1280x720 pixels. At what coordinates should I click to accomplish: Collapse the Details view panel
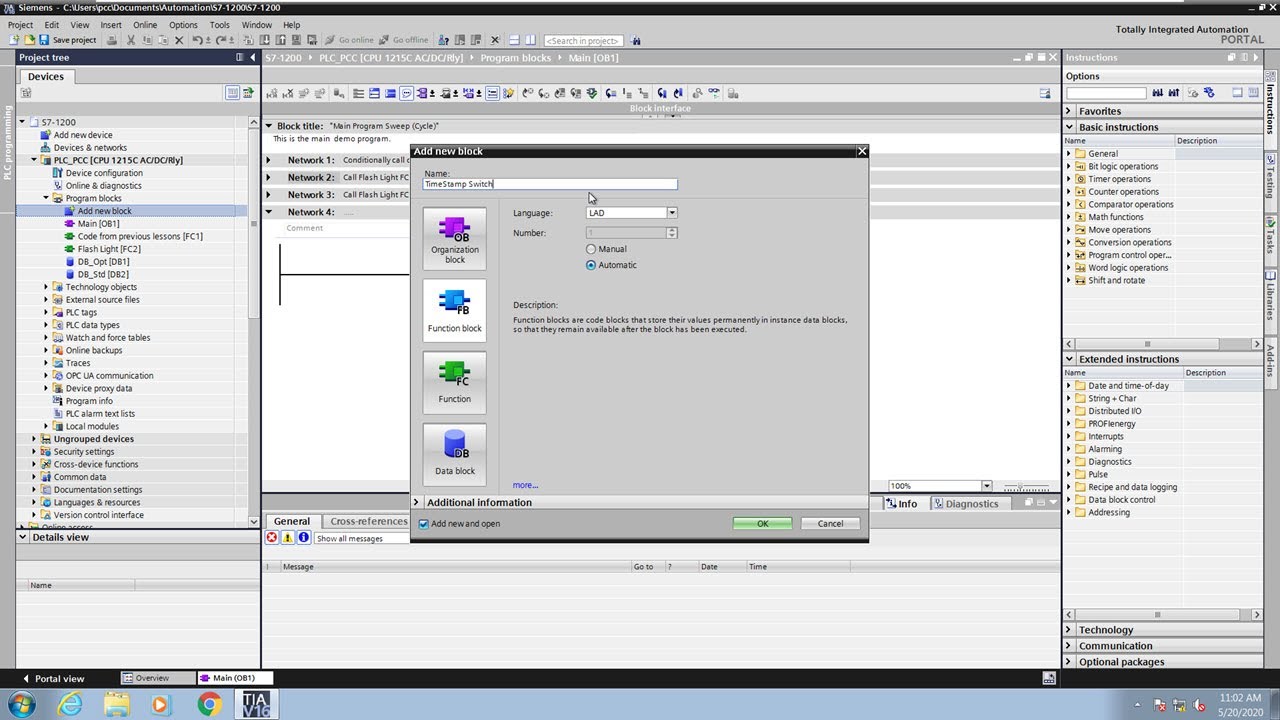pyautogui.click(x=23, y=537)
